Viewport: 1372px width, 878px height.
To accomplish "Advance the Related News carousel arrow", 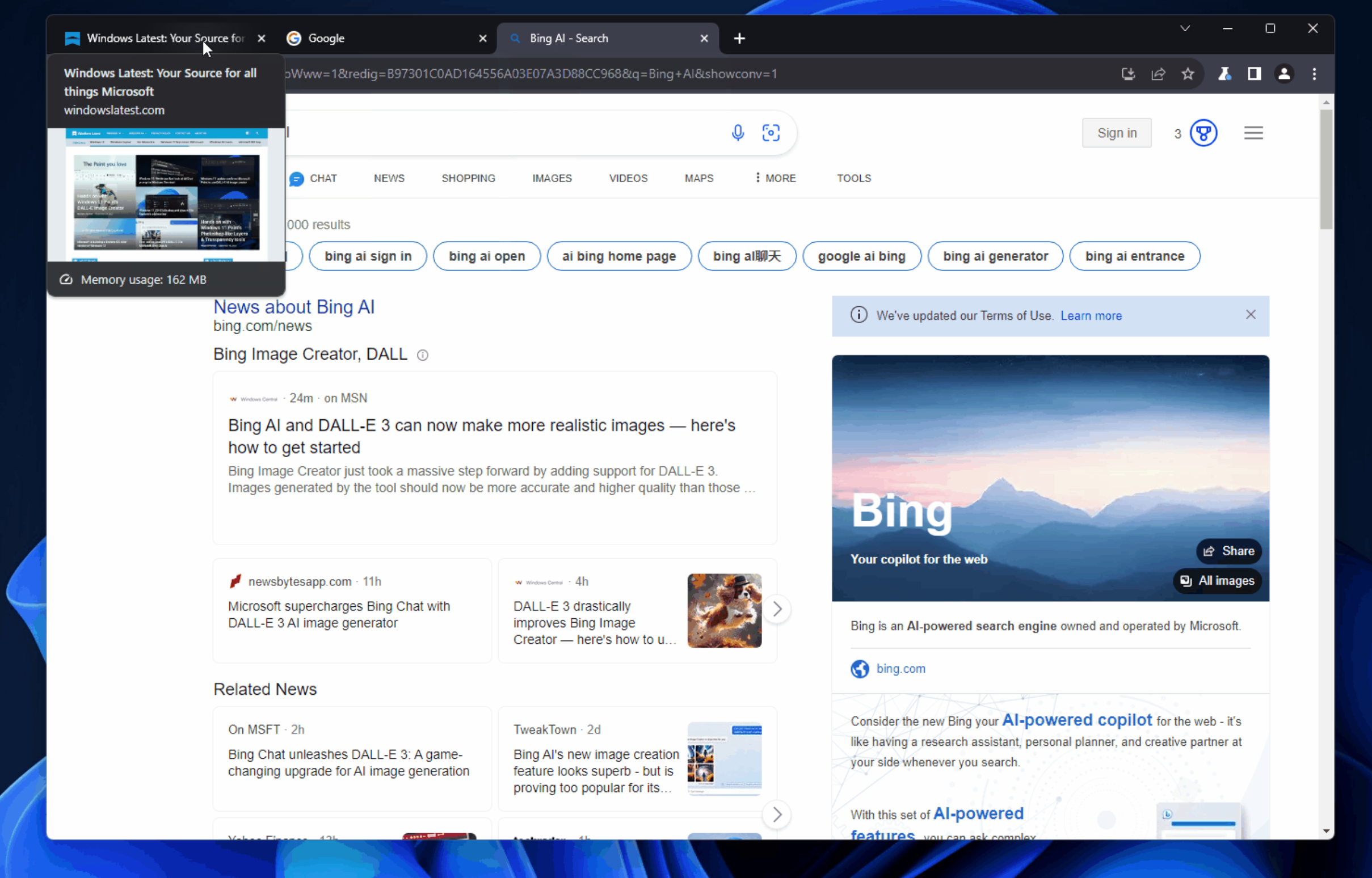I will [x=777, y=814].
